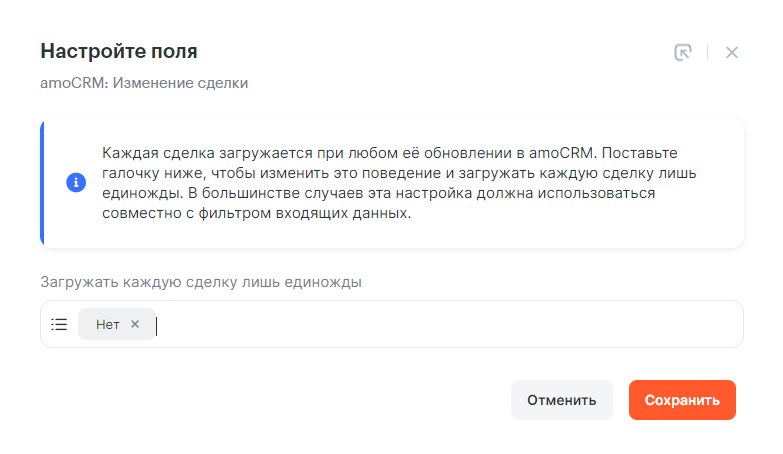Remove the "Нет" chip with its x
Viewport: 783px width, 454px height.
(x=135, y=324)
